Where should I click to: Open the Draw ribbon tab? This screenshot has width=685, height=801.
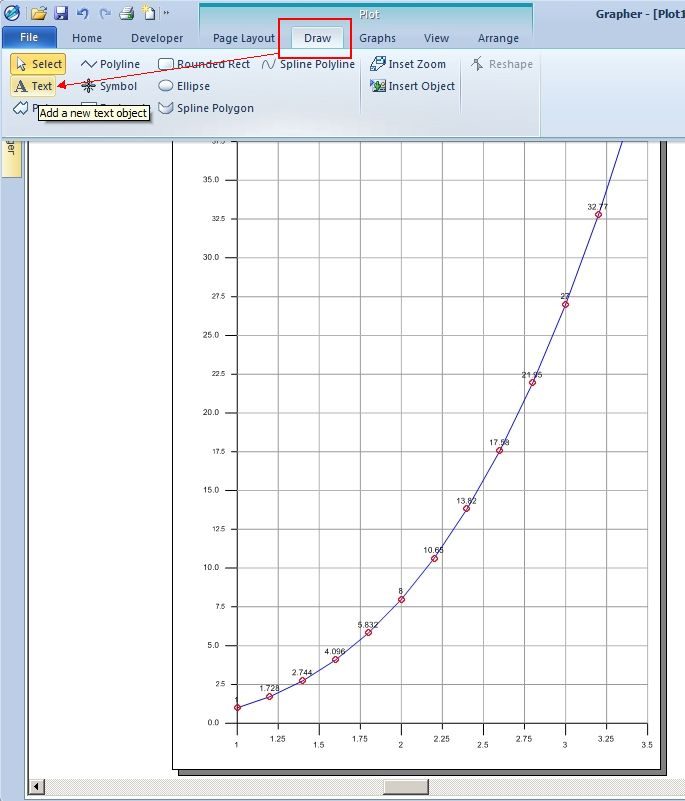click(317, 38)
